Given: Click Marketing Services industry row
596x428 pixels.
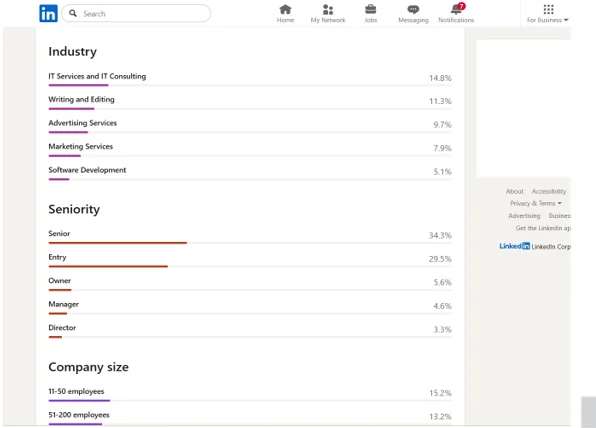Looking at the screenshot, I should (x=250, y=149).
